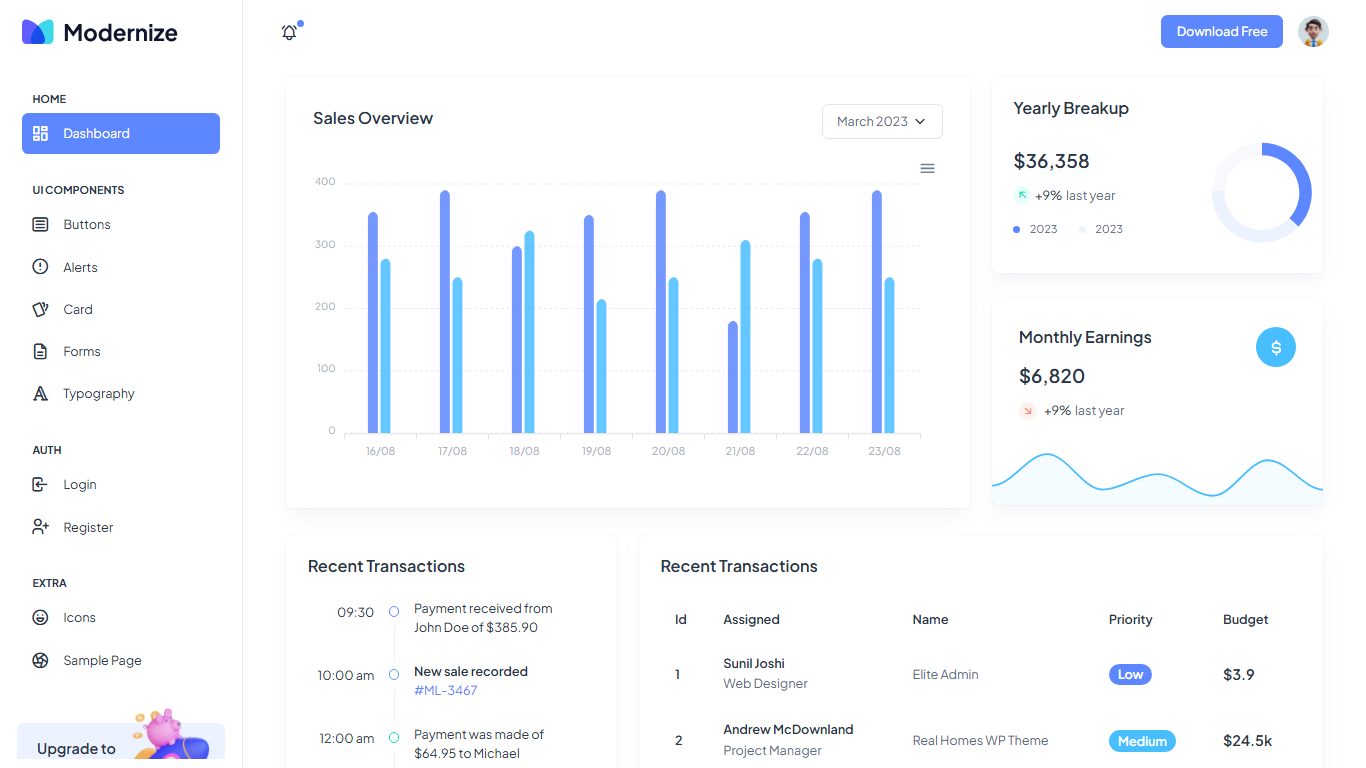Click the Upgrade to banner
Screen dimensions: 1366x768
[121, 742]
